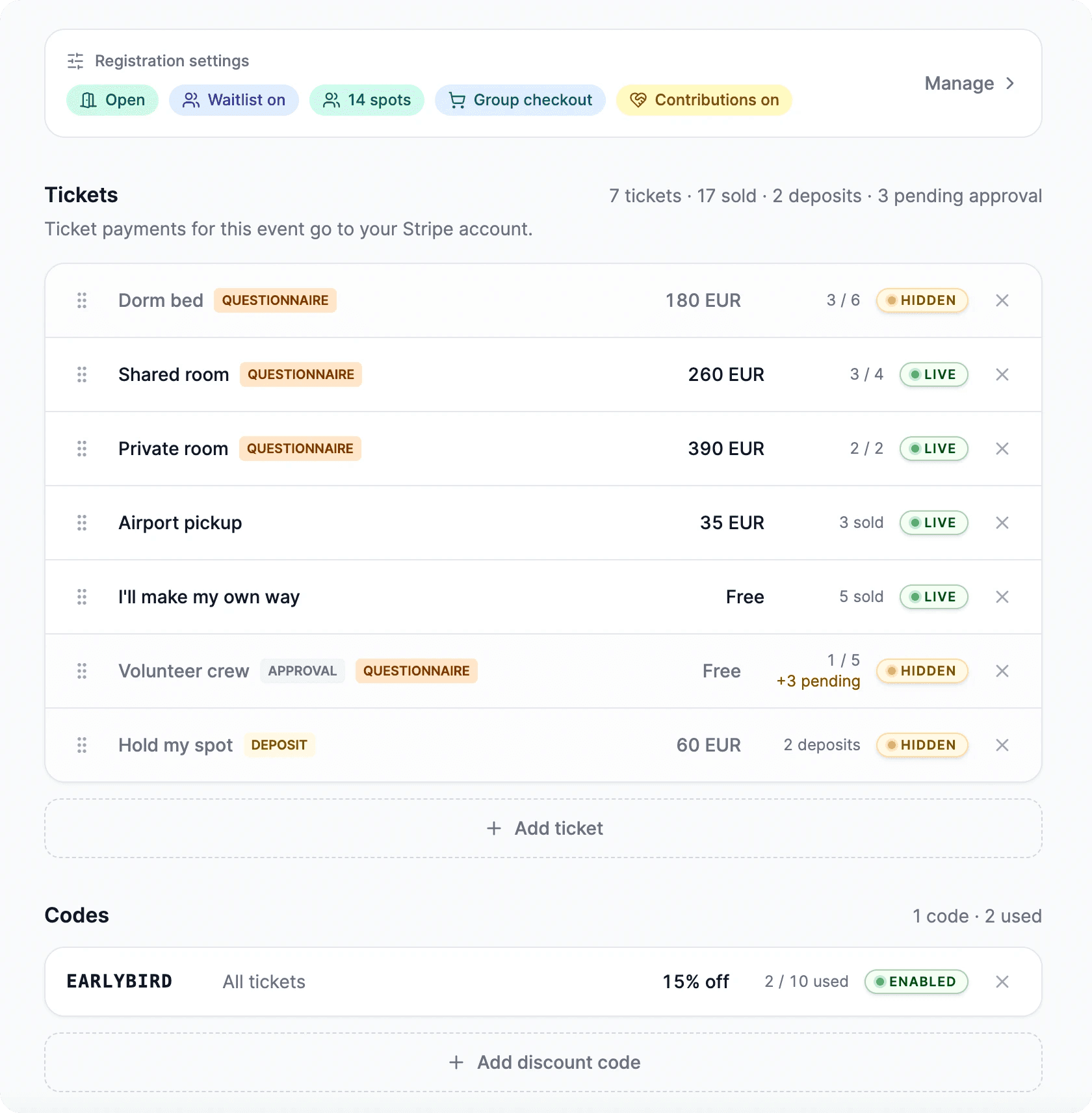Toggle I'll make my own way LIVE badge
The width and height of the screenshot is (1092, 1113).
tap(933, 597)
